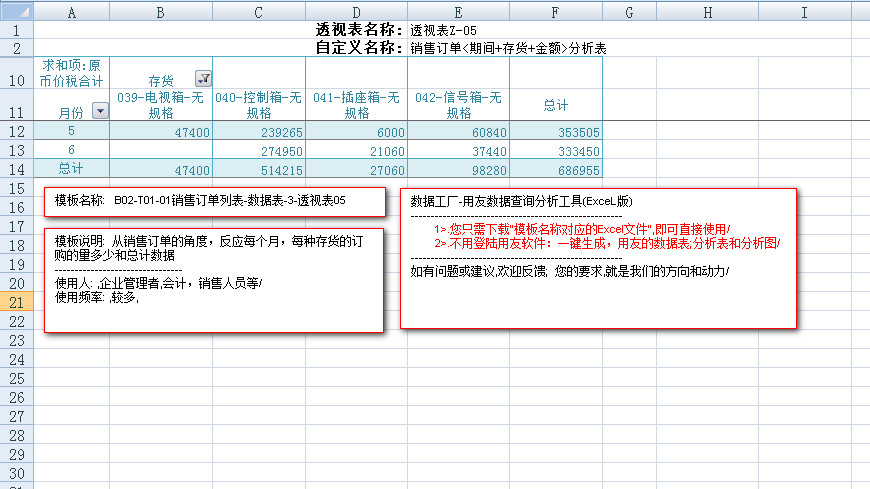Select column H header
The width and height of the screenshot is (870, 489).
[x=707, y=12]
